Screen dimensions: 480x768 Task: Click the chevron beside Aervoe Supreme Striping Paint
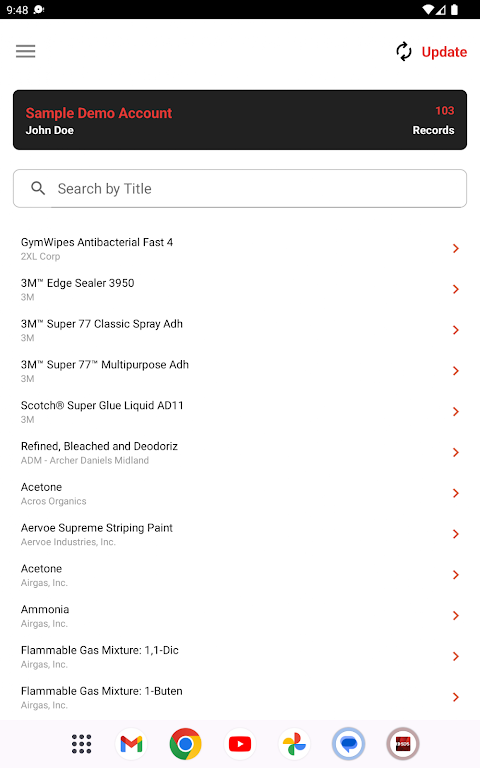point(456,534)
